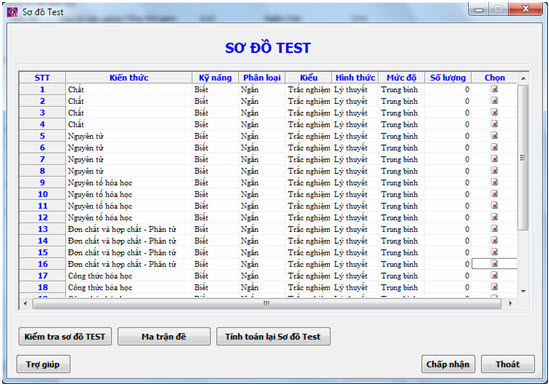Click the horizontal scrollbar left arrow
The height and width of the screenshot is (385, 549).
pyautogui.click(x=25, y=303)
